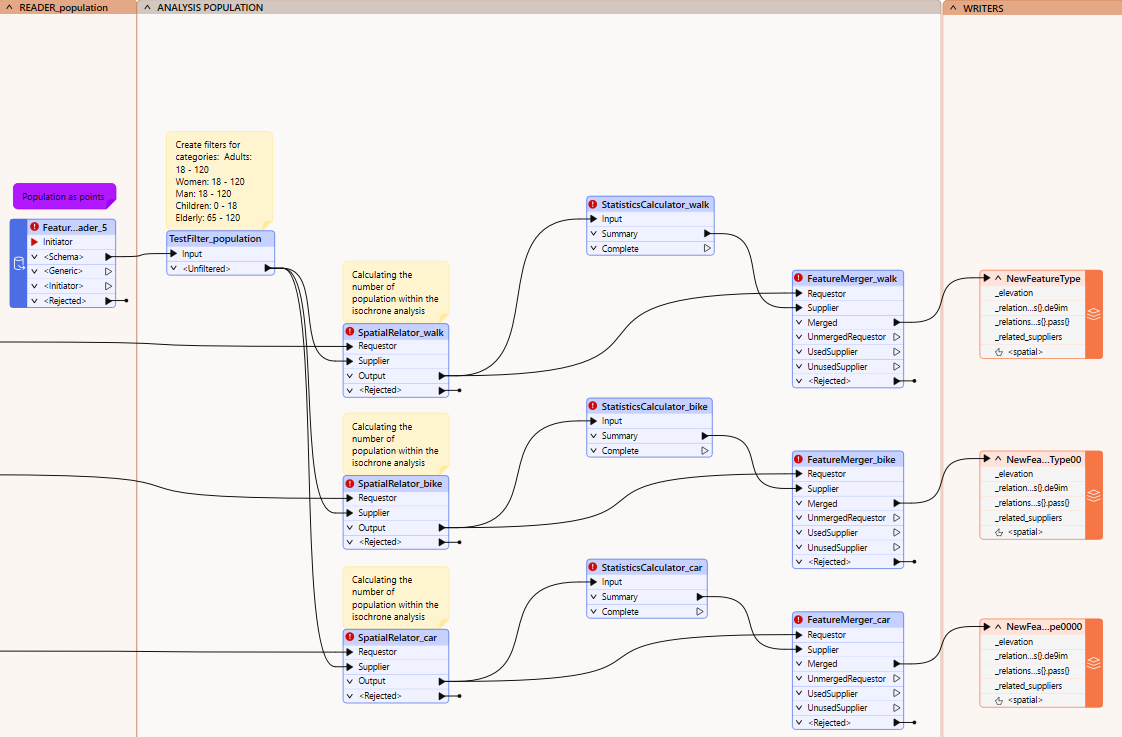Image resolution: width=1122 pixels, height=737 pixels.
Task: Click the Summary output port of StatisticsCalculator_walk
Action: point(707,234)
